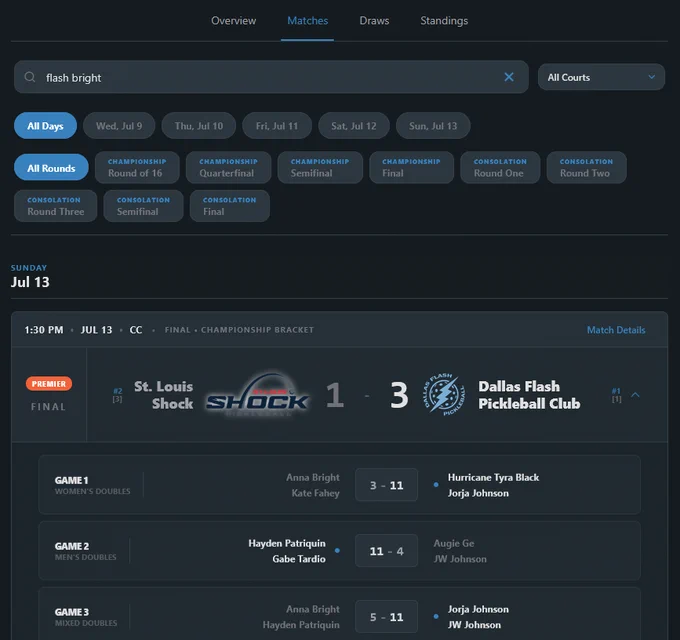The width and height of the screenshot is (680, 640).
Task: Open the All Courts dropdown
Action: [601, 77]
